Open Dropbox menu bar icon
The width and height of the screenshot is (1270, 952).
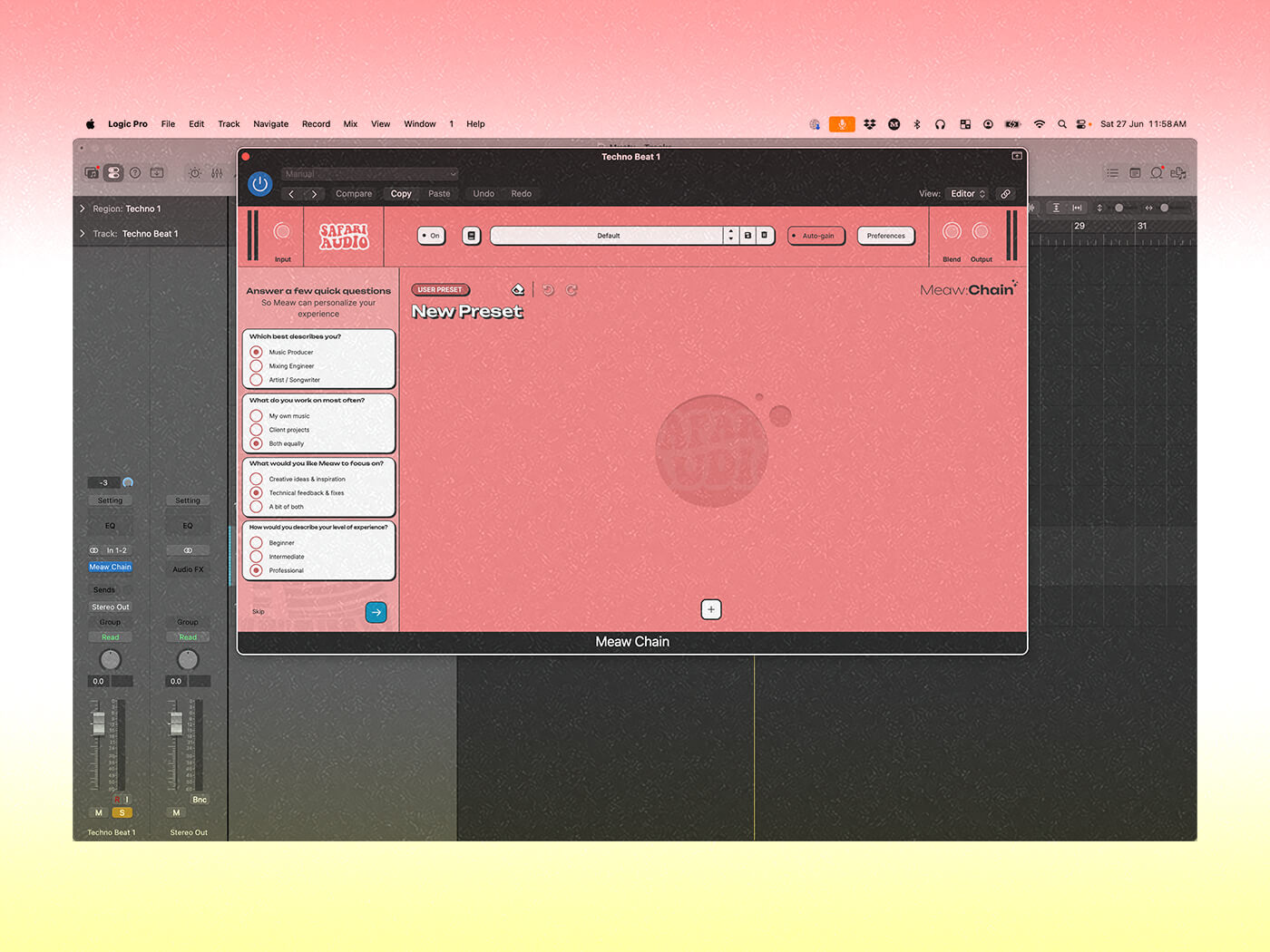870,124
